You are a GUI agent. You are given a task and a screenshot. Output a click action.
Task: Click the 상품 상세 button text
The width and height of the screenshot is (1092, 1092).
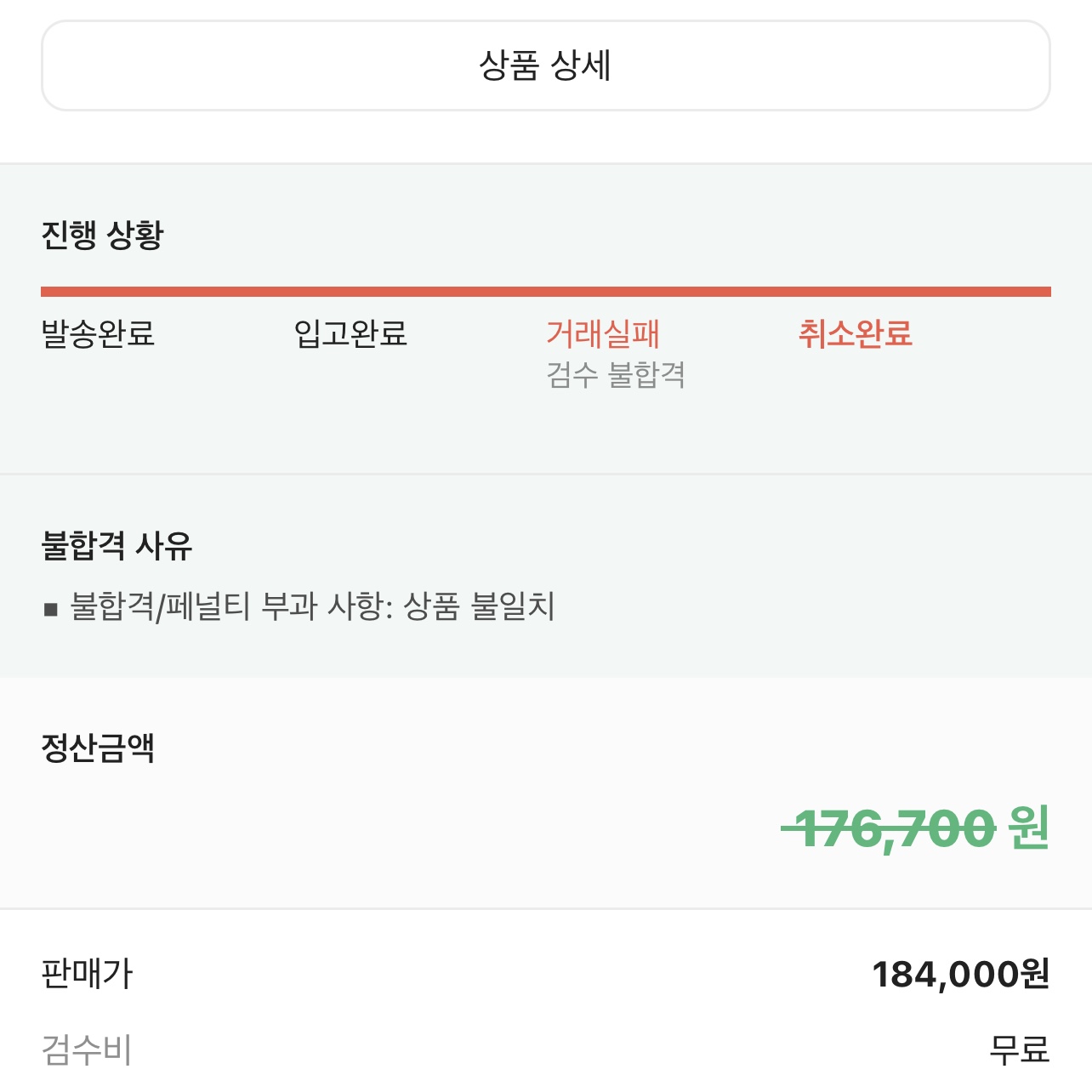545,65
